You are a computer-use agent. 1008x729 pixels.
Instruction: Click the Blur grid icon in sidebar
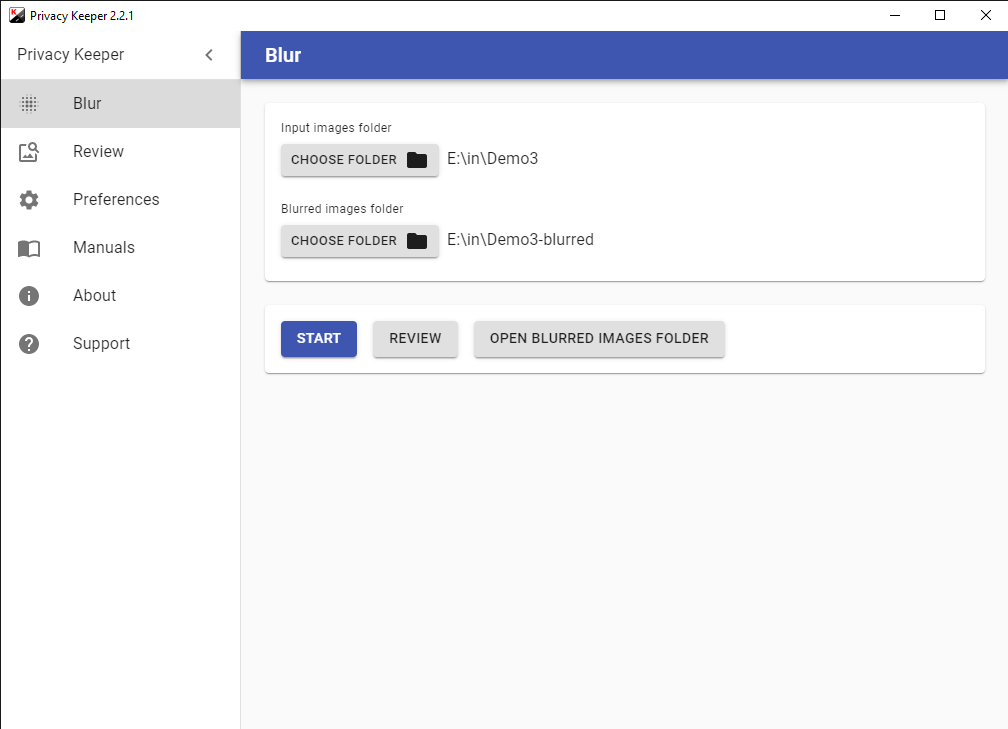[29, 104]
